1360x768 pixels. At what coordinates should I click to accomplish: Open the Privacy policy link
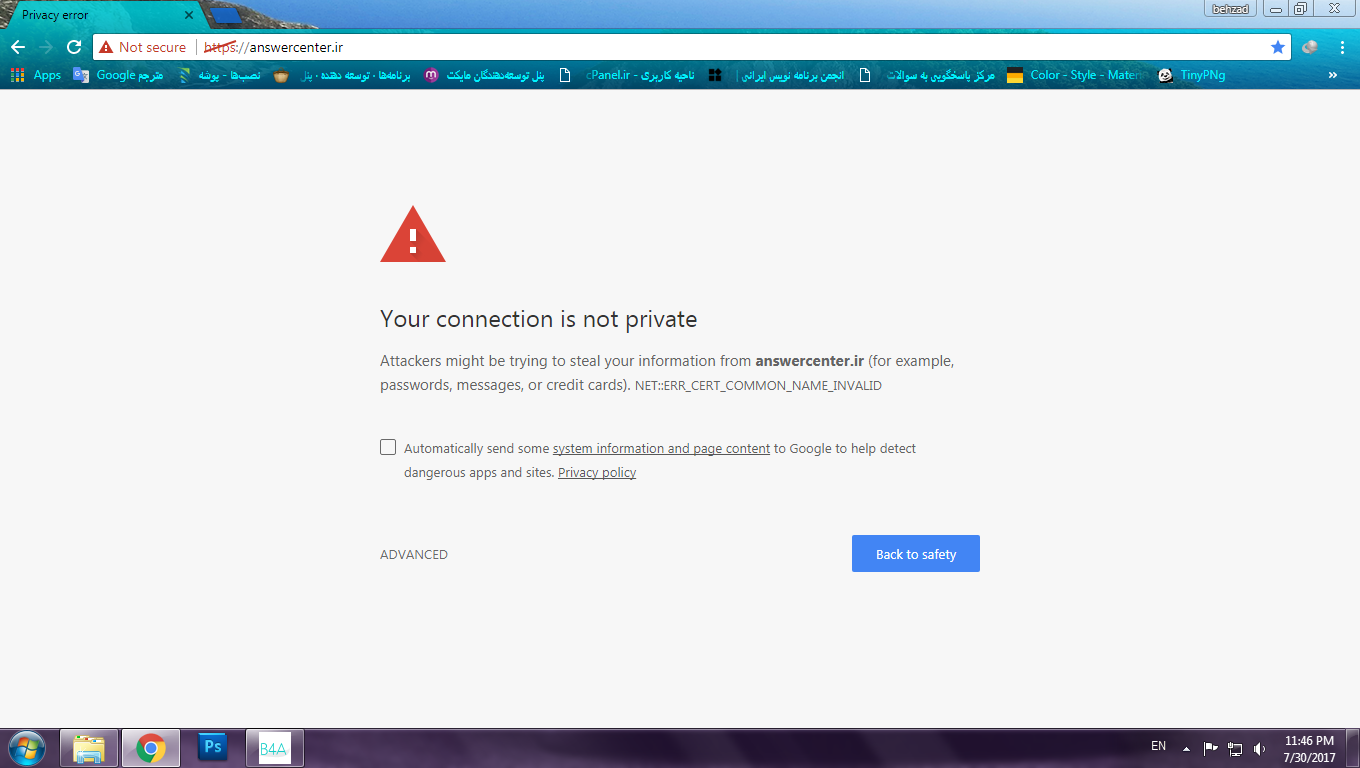click(x=596, y=472)
